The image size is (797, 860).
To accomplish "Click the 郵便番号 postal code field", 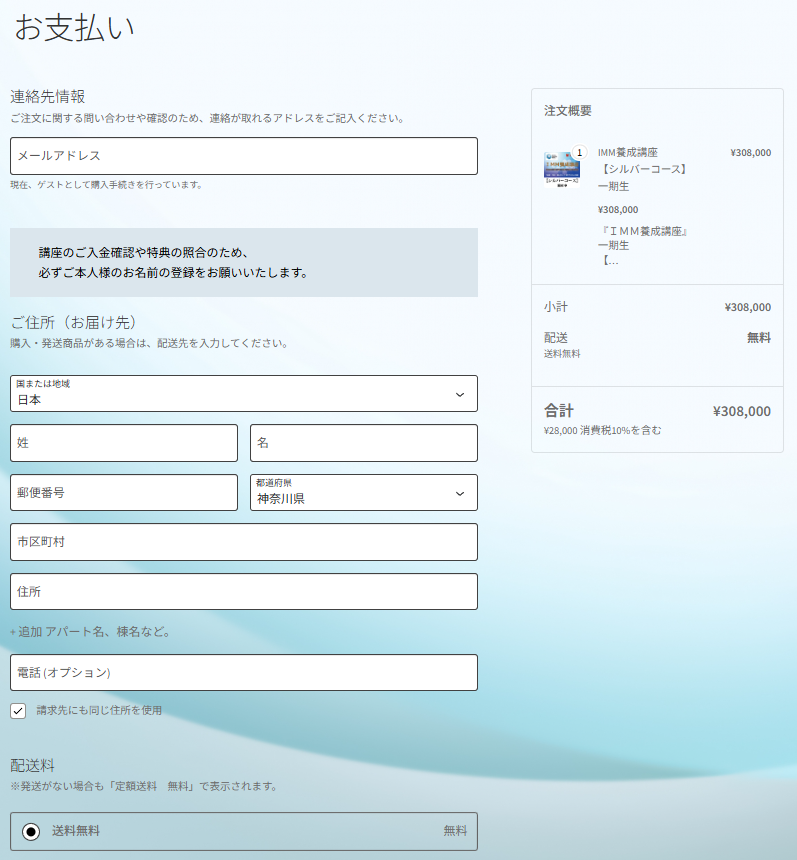I will [124, 493].
